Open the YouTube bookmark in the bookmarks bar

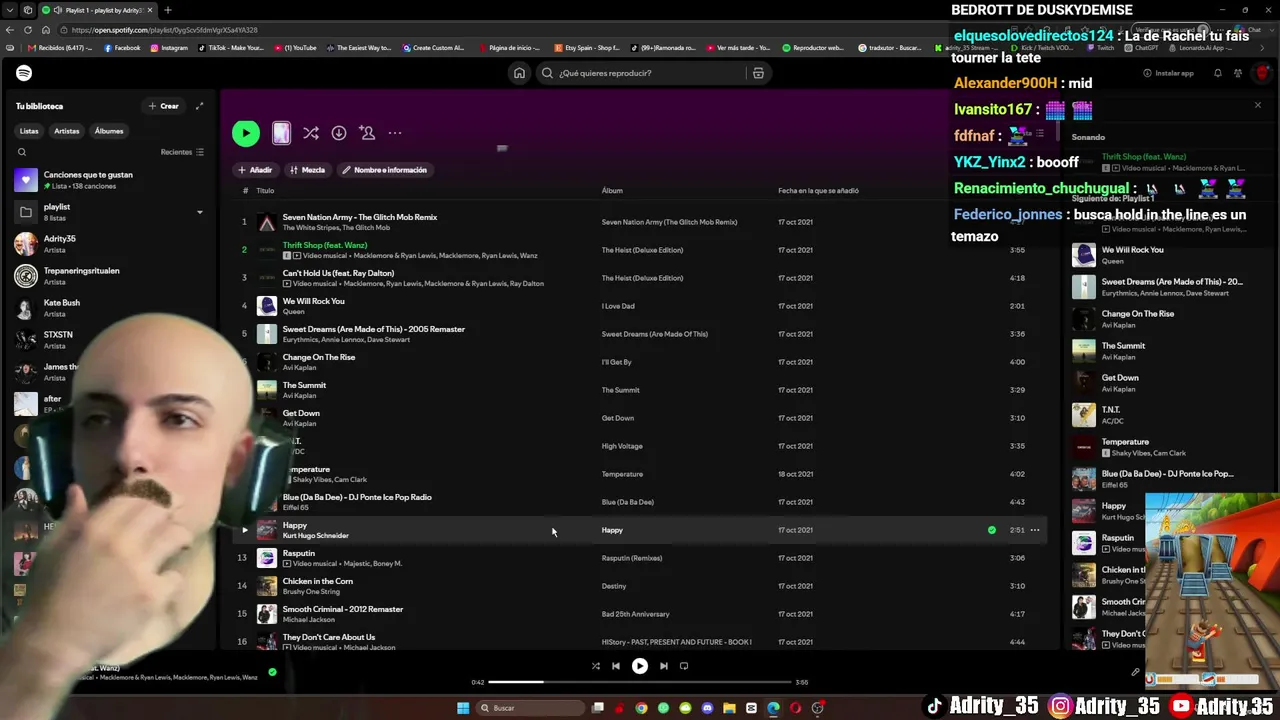click(296, 48)
